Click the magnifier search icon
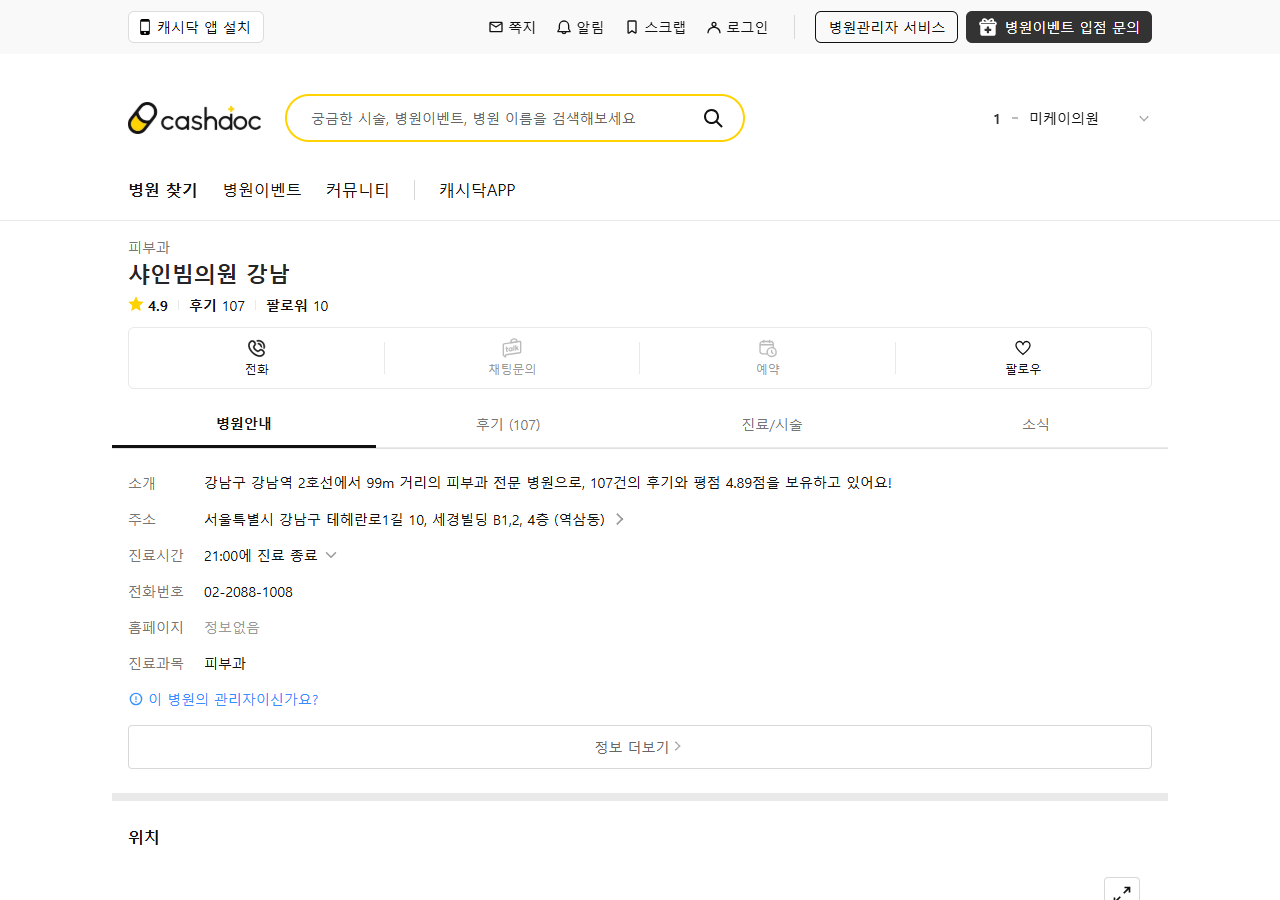 pyautogui.click(x=713, y=118)
